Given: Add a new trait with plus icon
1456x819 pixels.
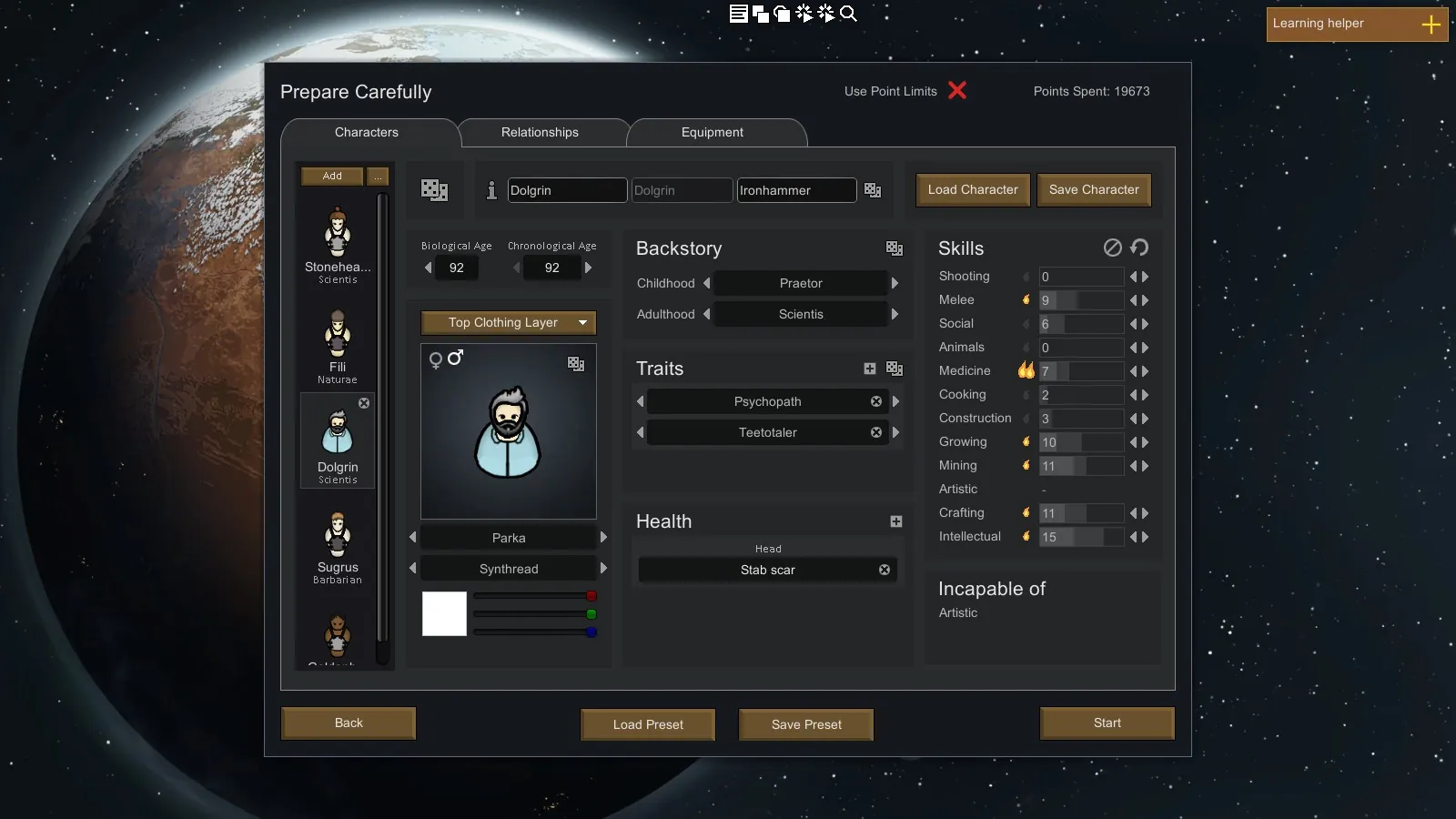Looking at the screenshot, I should (870, 369).
